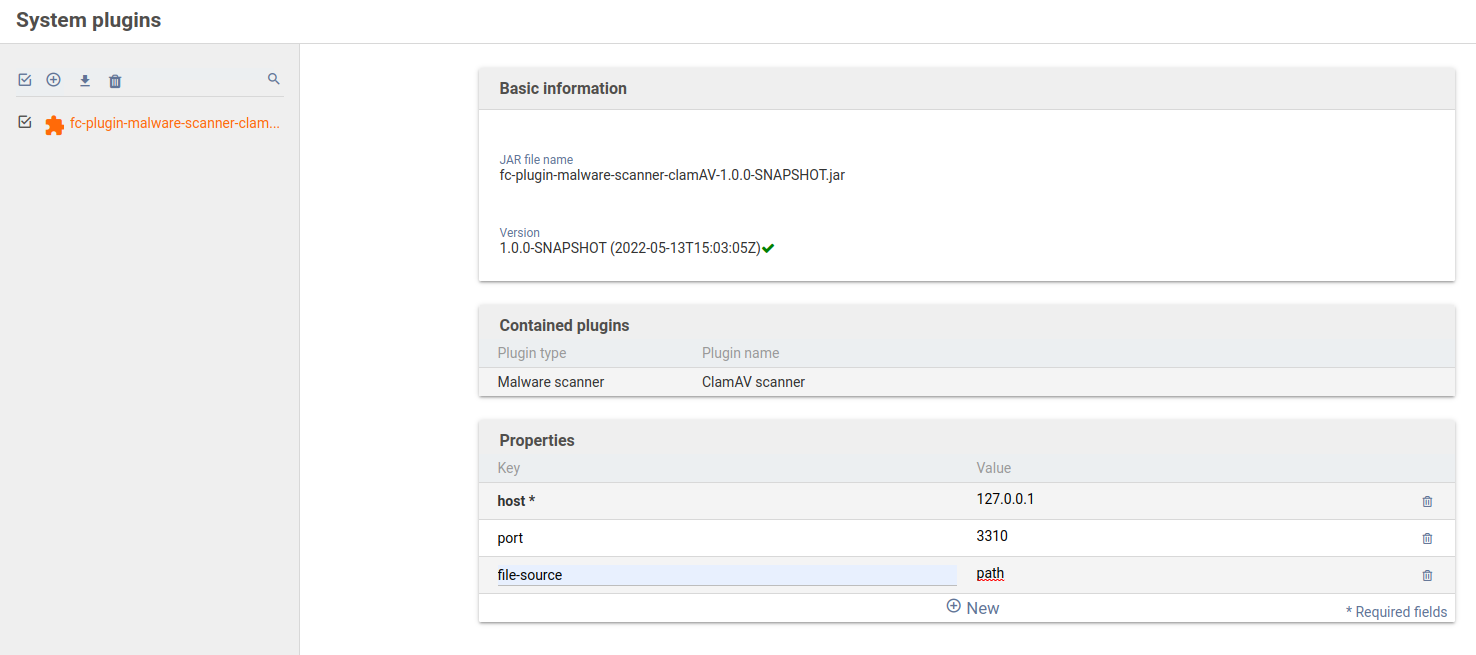Click the Malware scanner plugin row
This screenshot has width=1476, height=655.
551,382
